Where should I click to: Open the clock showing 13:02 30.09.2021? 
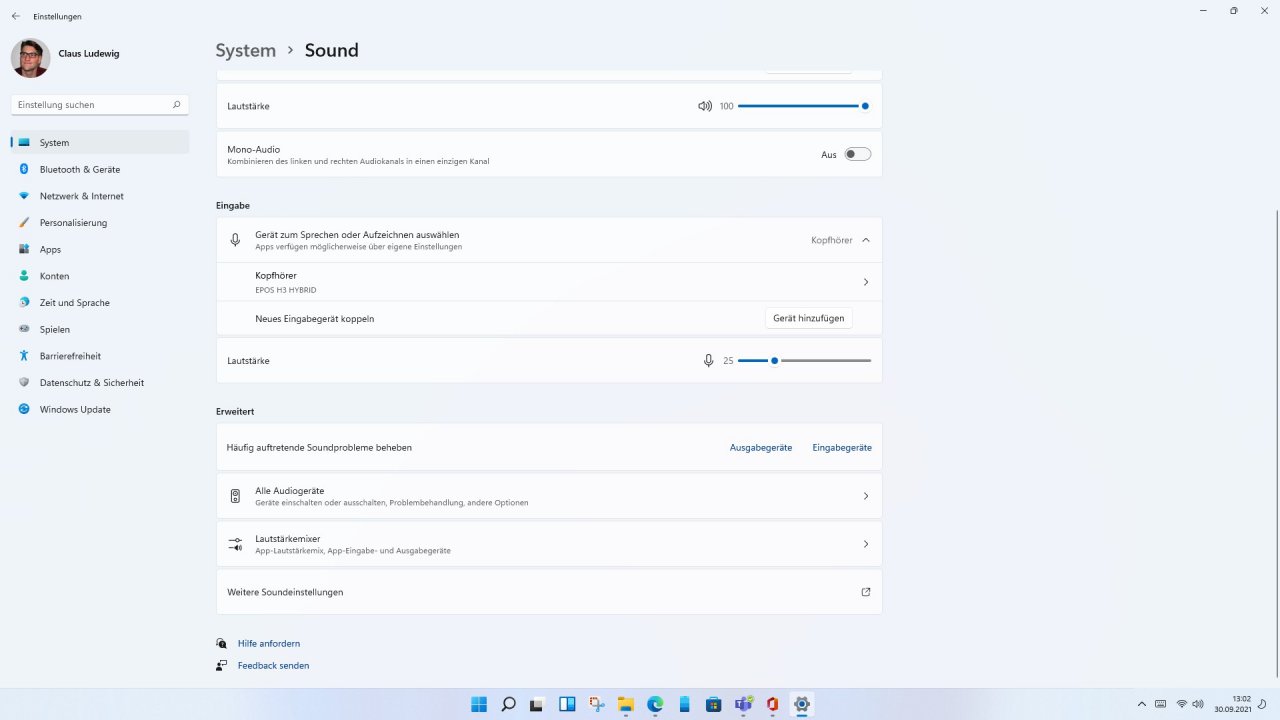[1232, 704]
